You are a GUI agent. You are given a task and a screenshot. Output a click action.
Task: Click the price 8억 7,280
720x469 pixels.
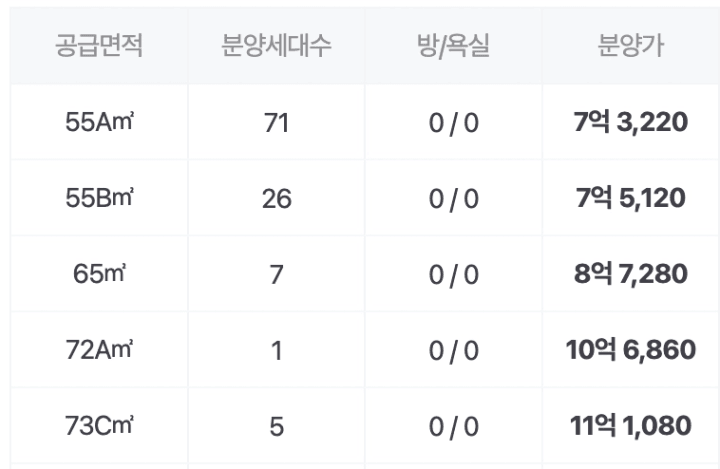point(630,274)
